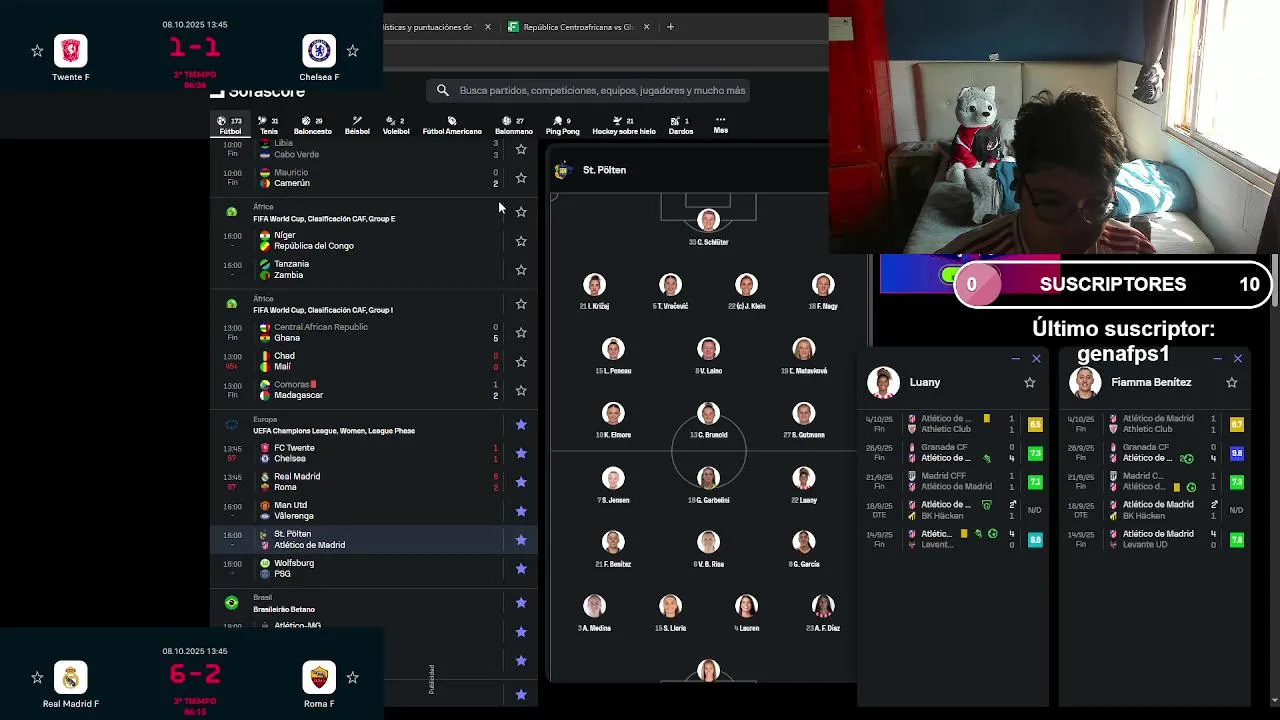Click Fiamma Benítez's 9.8 rating badge

1237,453
